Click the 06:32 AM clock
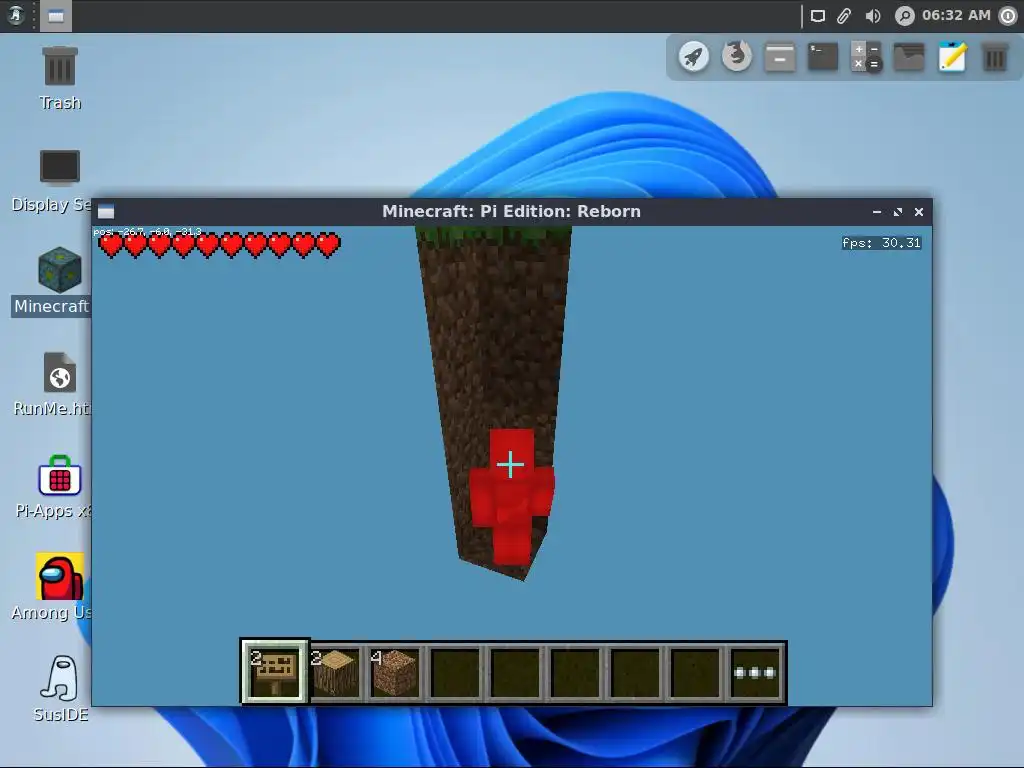The width and height of the screenshot is (1024, 768). click(x=956, y=15)
